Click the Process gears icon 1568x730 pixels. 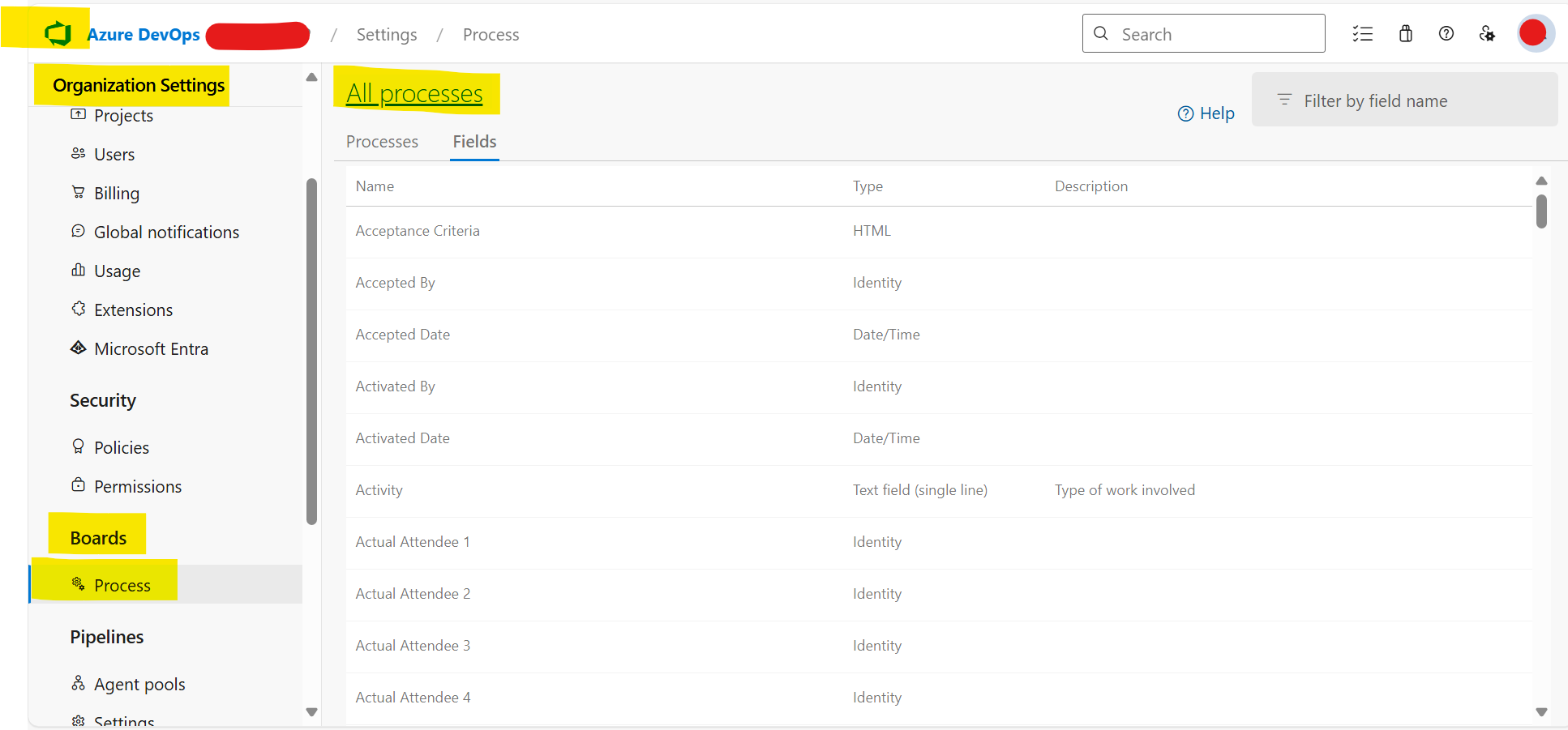point(78,584)
